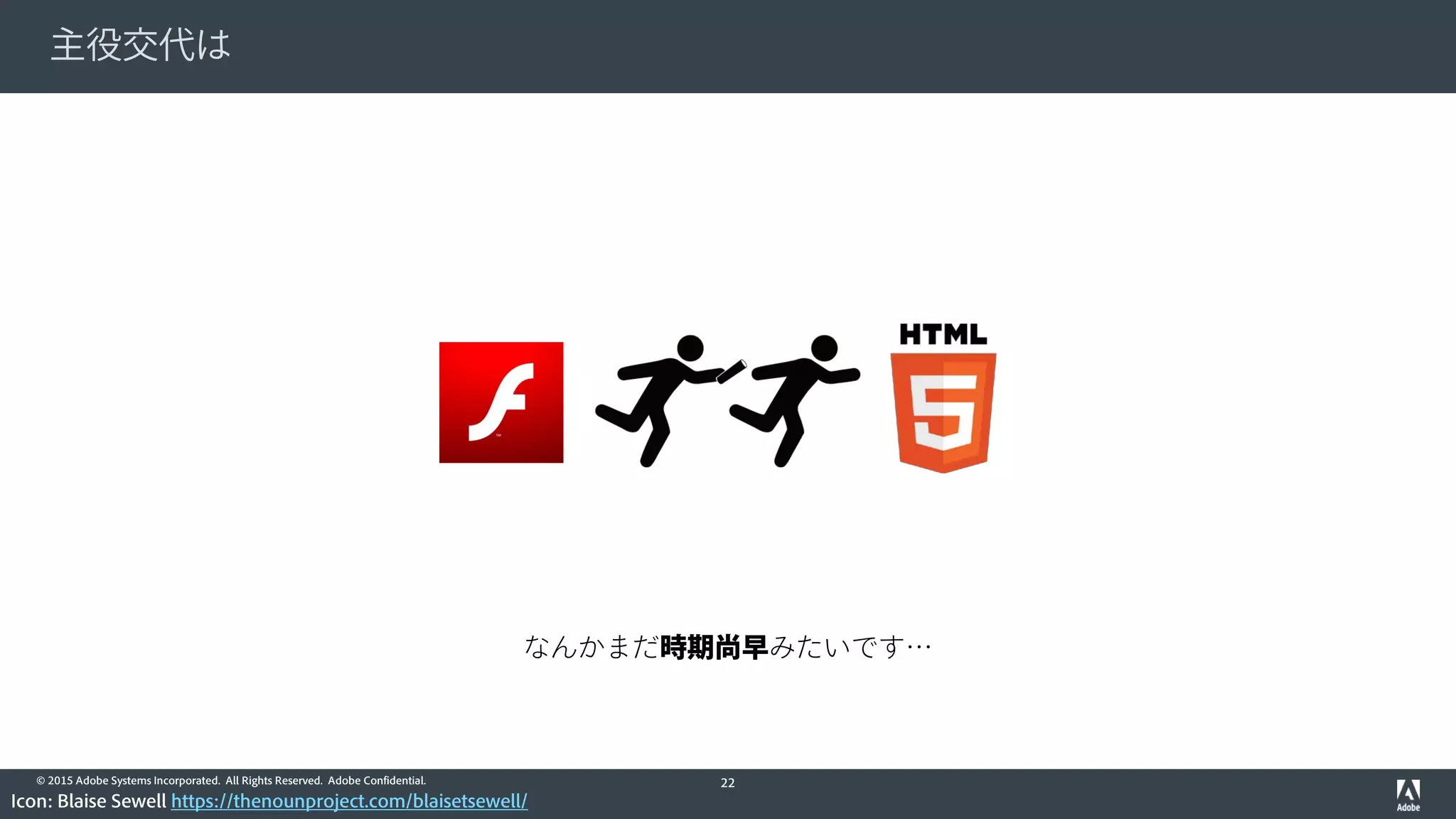Click the bold text 時期尚早
Screen dimensions: 1456x819
click(714, 647)
